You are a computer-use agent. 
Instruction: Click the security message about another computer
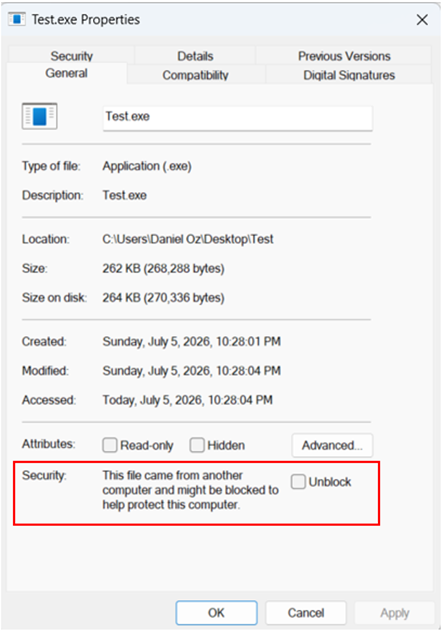(x=190, y=490)
